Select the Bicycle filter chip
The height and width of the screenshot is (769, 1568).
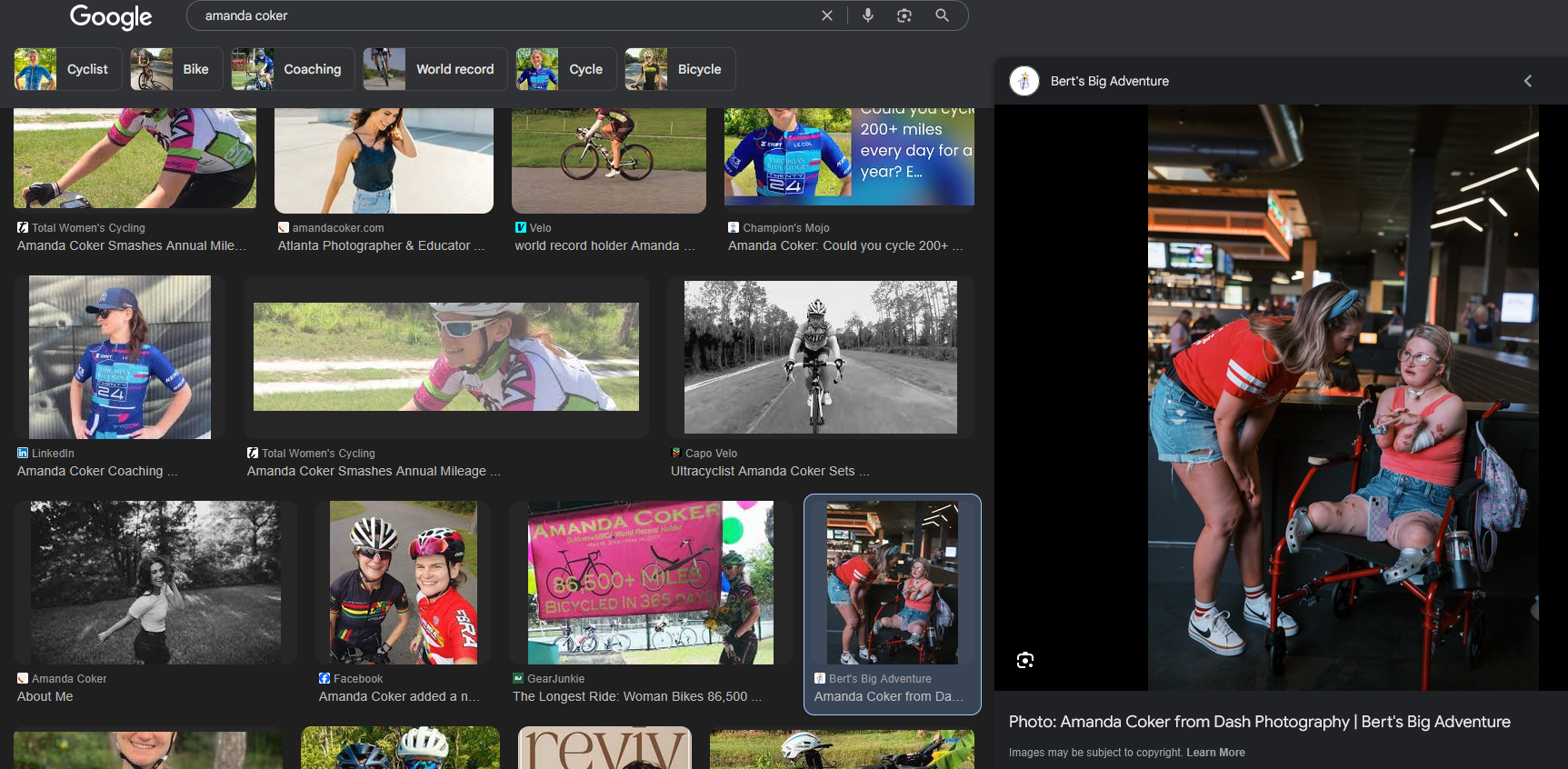pos(680,69)
